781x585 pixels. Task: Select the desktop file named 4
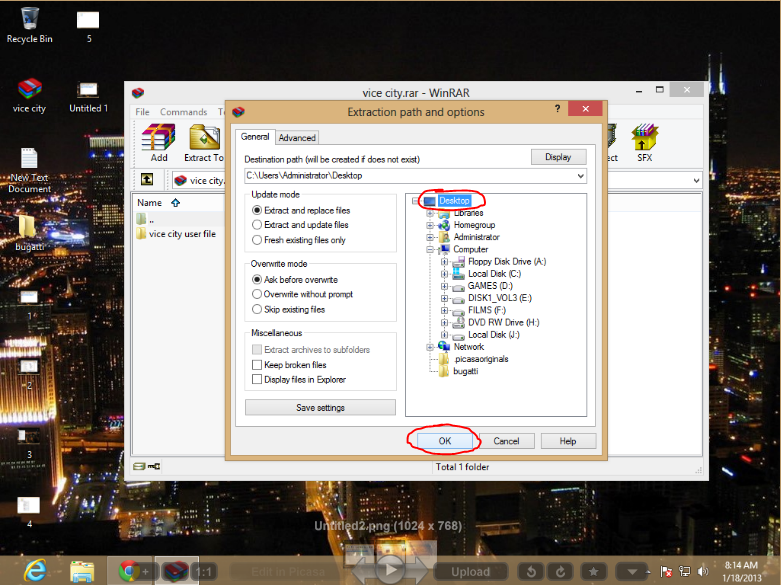[x=29, y=512]
